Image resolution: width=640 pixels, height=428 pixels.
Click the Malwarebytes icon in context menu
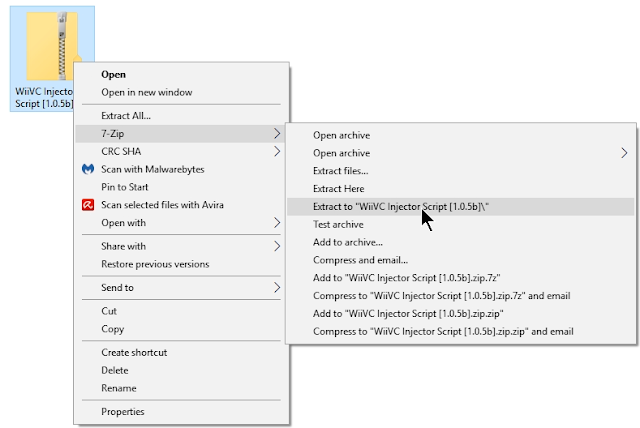tap(87, 169)
